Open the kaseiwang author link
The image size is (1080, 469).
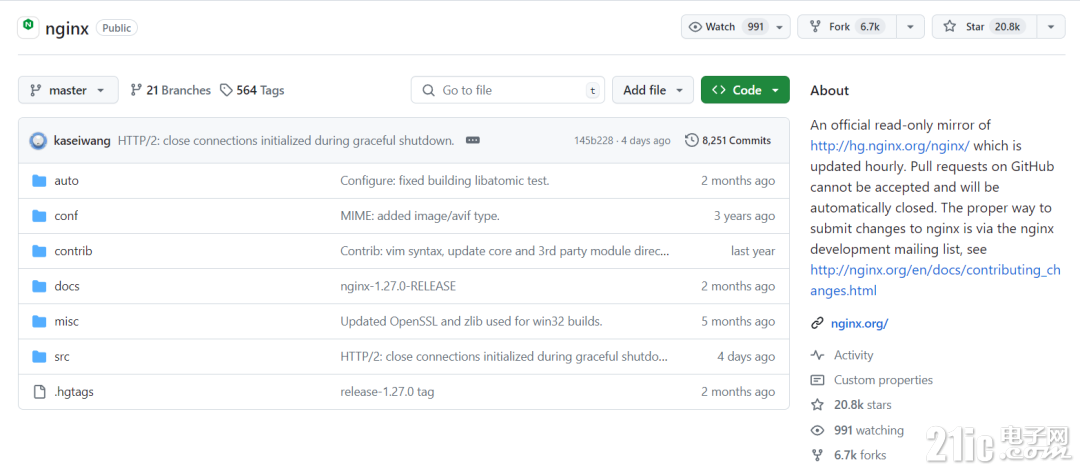pos(81,141)
